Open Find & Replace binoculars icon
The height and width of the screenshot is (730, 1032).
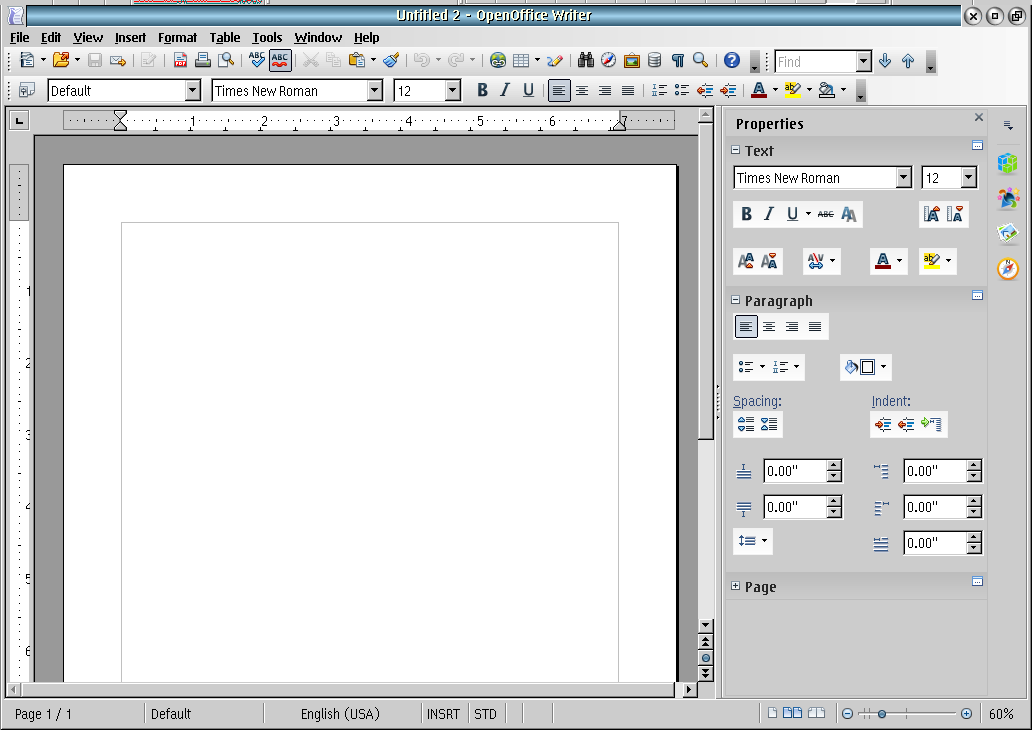585,61
